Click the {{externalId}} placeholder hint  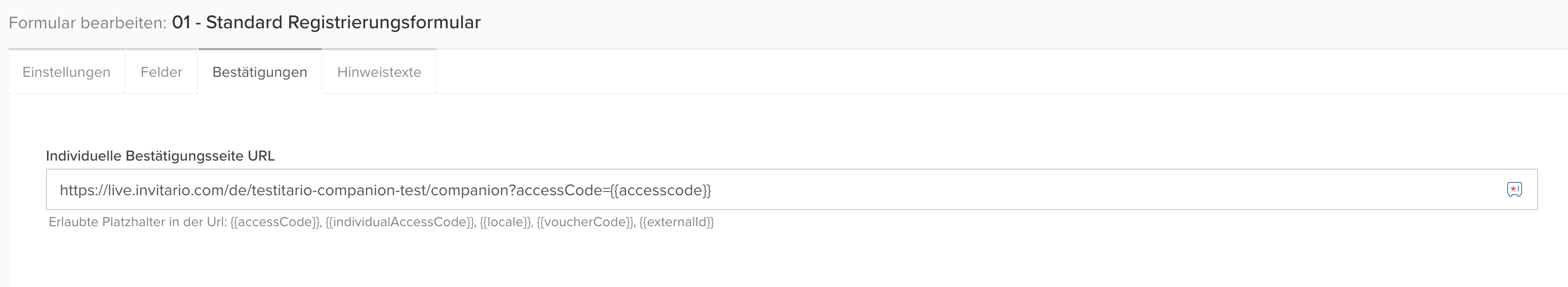[x=676, y=222]
